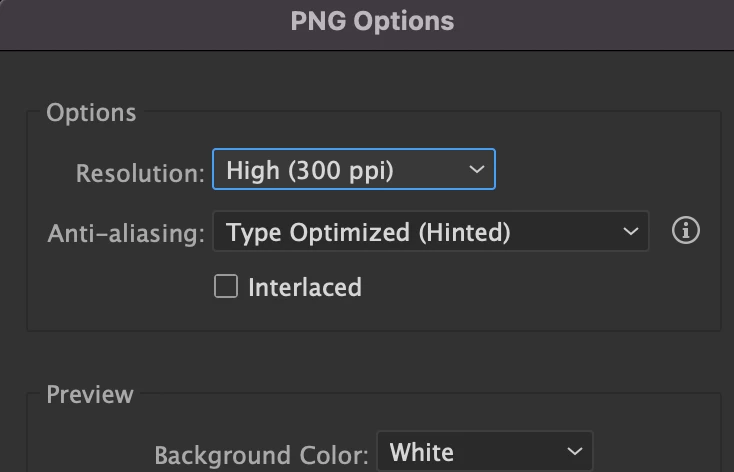This screenshot has width=734, height=472.
Task: Click the Background Color field label
Action: click(262, 455)
